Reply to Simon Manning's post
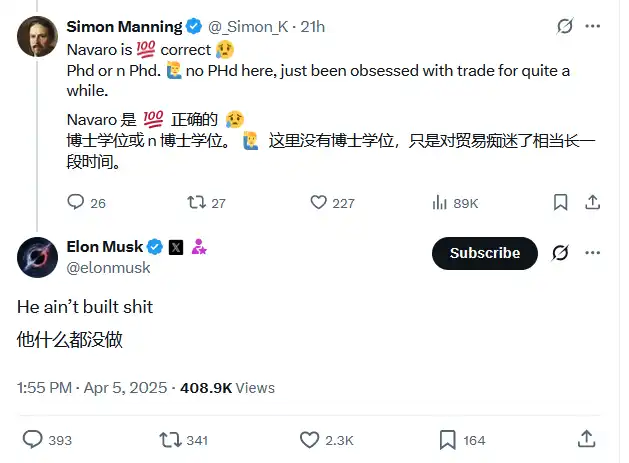The height and width of the screenshot is (463, 629). [x=76, y=202]
